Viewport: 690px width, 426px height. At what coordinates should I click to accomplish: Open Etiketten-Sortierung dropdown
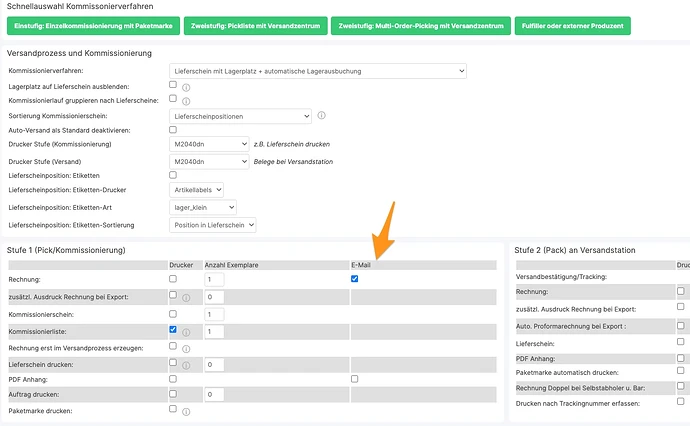coord(213,225)
